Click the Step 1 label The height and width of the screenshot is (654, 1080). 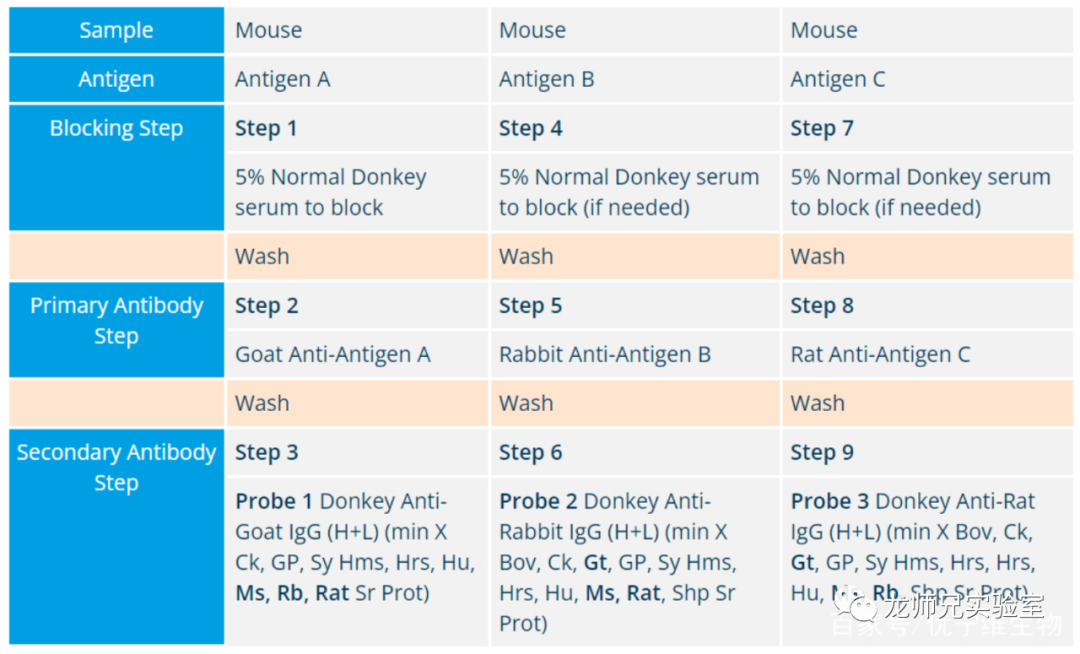266,128
